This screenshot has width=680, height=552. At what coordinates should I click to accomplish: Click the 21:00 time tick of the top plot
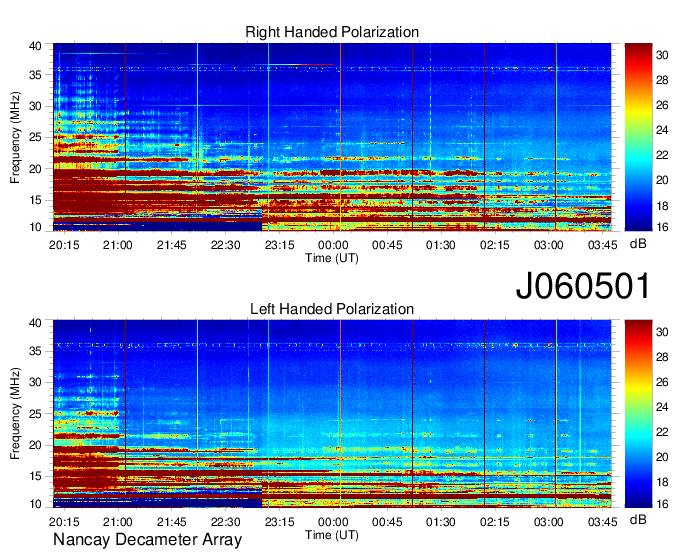(x=118, y=245)
